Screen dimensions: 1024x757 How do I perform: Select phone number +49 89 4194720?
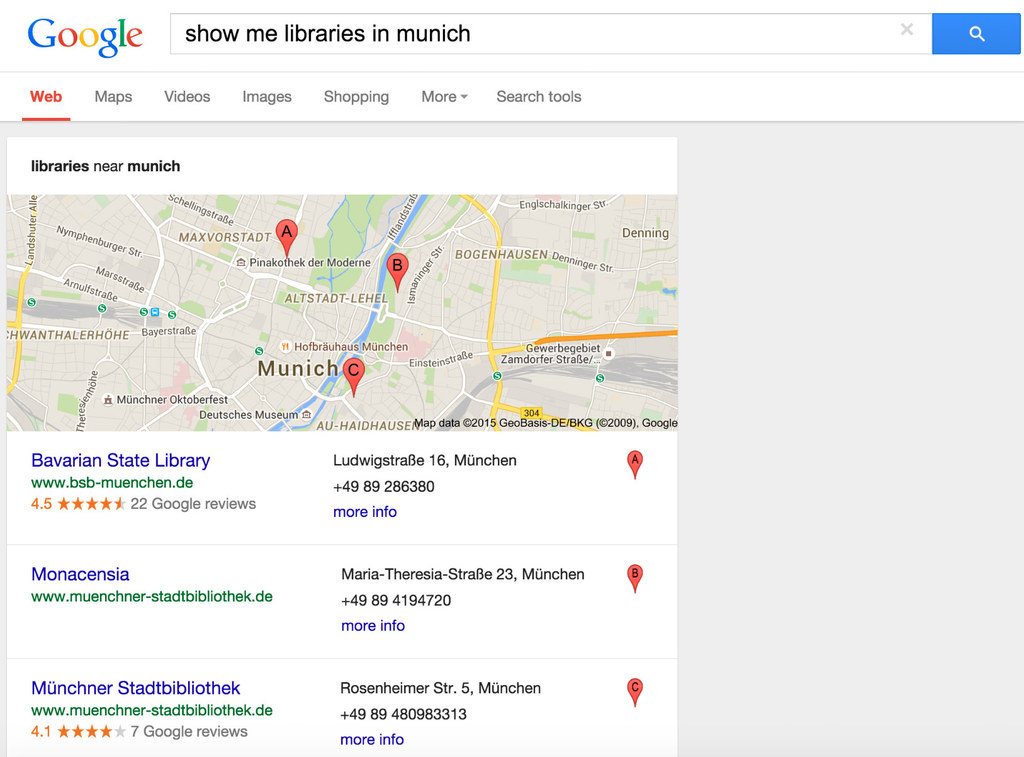[x=396, y=600]
